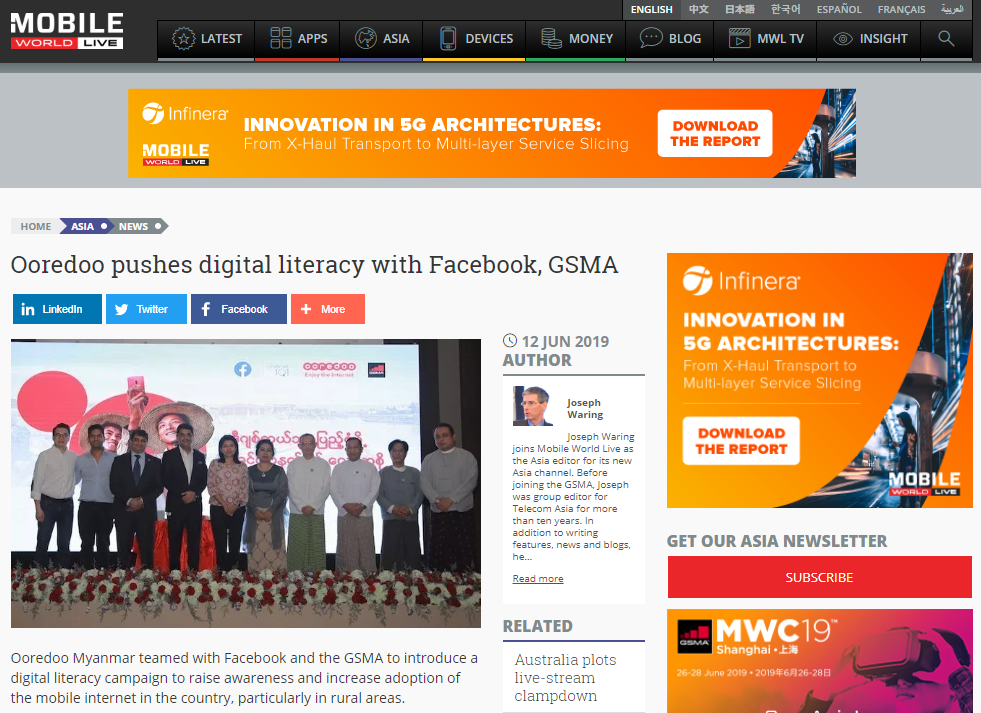This screenshot has width=981, height=713.
Task: Open the Money navigation section
Action: (x=576, y=39)
